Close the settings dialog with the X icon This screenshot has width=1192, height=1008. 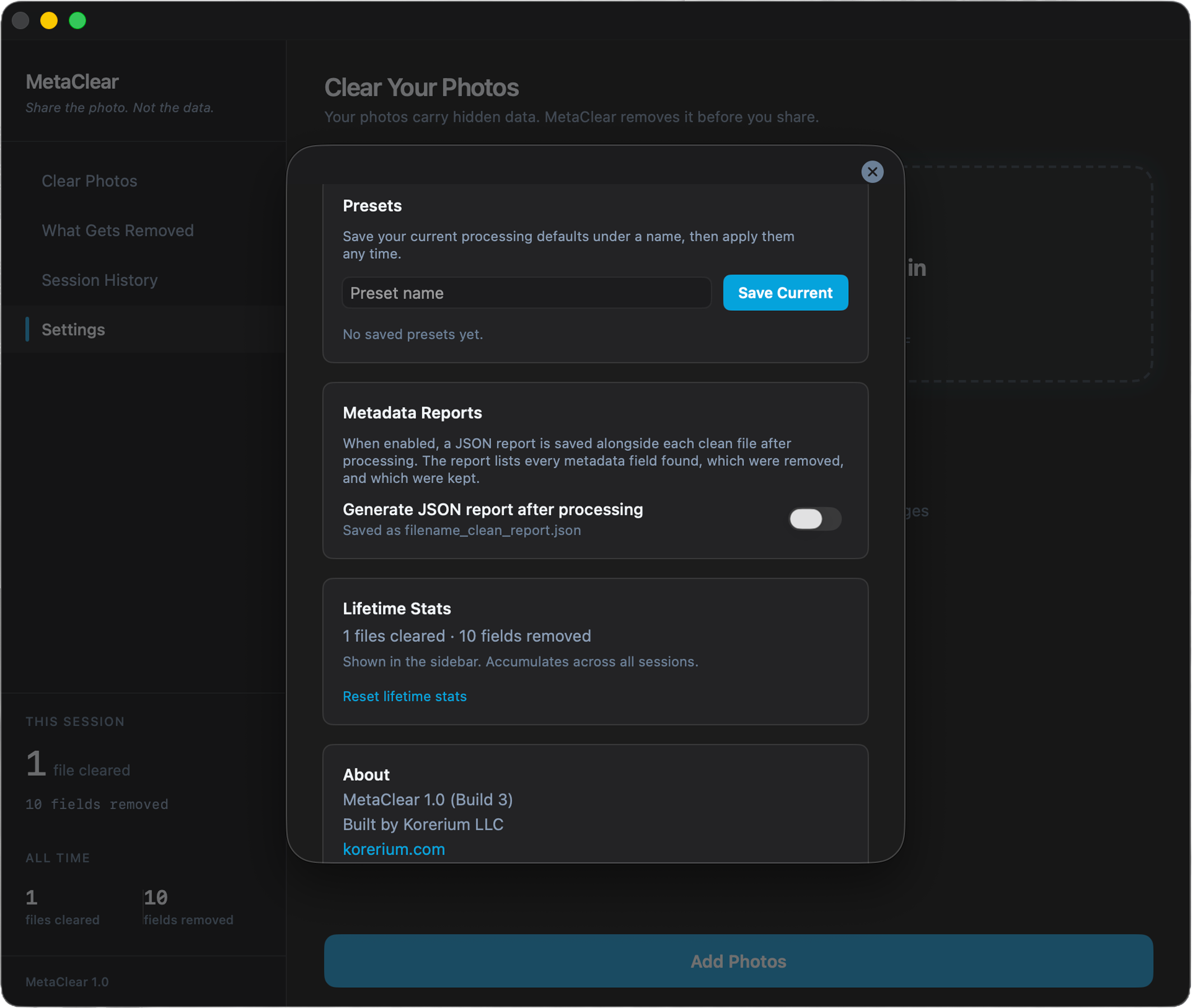(872, 171)
